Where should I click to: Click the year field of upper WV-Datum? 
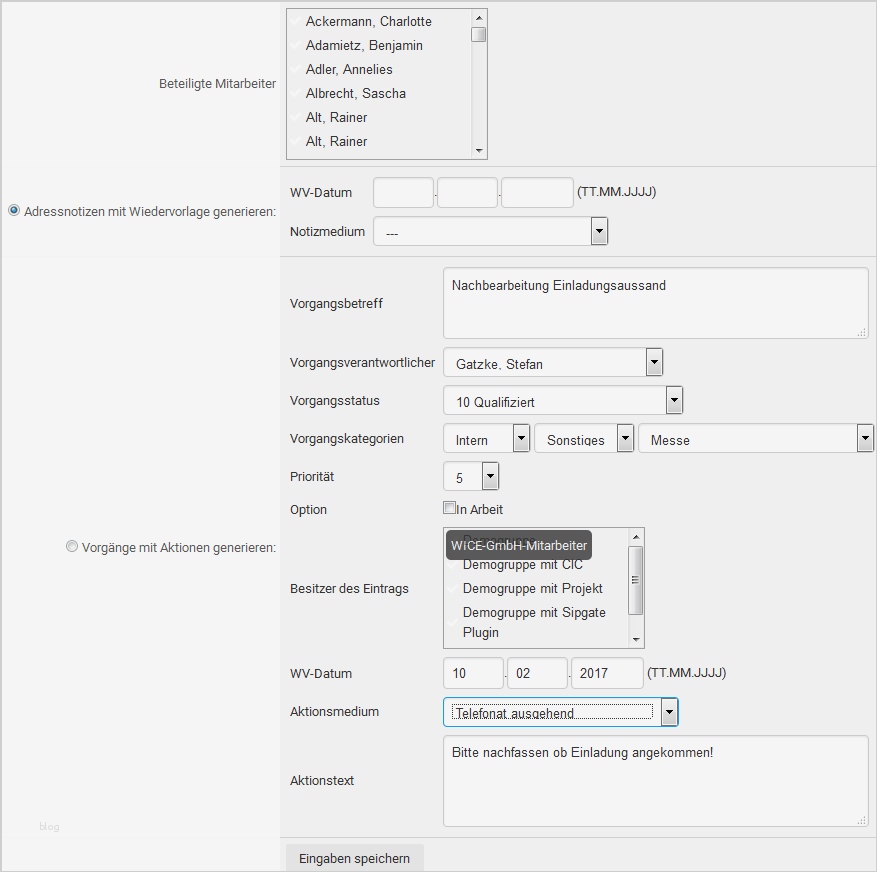[x=537, y=192]
